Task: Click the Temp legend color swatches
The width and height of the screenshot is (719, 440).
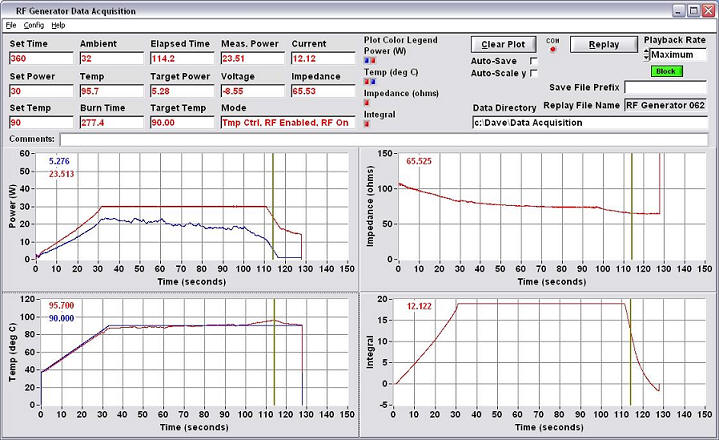Action: 370,82
